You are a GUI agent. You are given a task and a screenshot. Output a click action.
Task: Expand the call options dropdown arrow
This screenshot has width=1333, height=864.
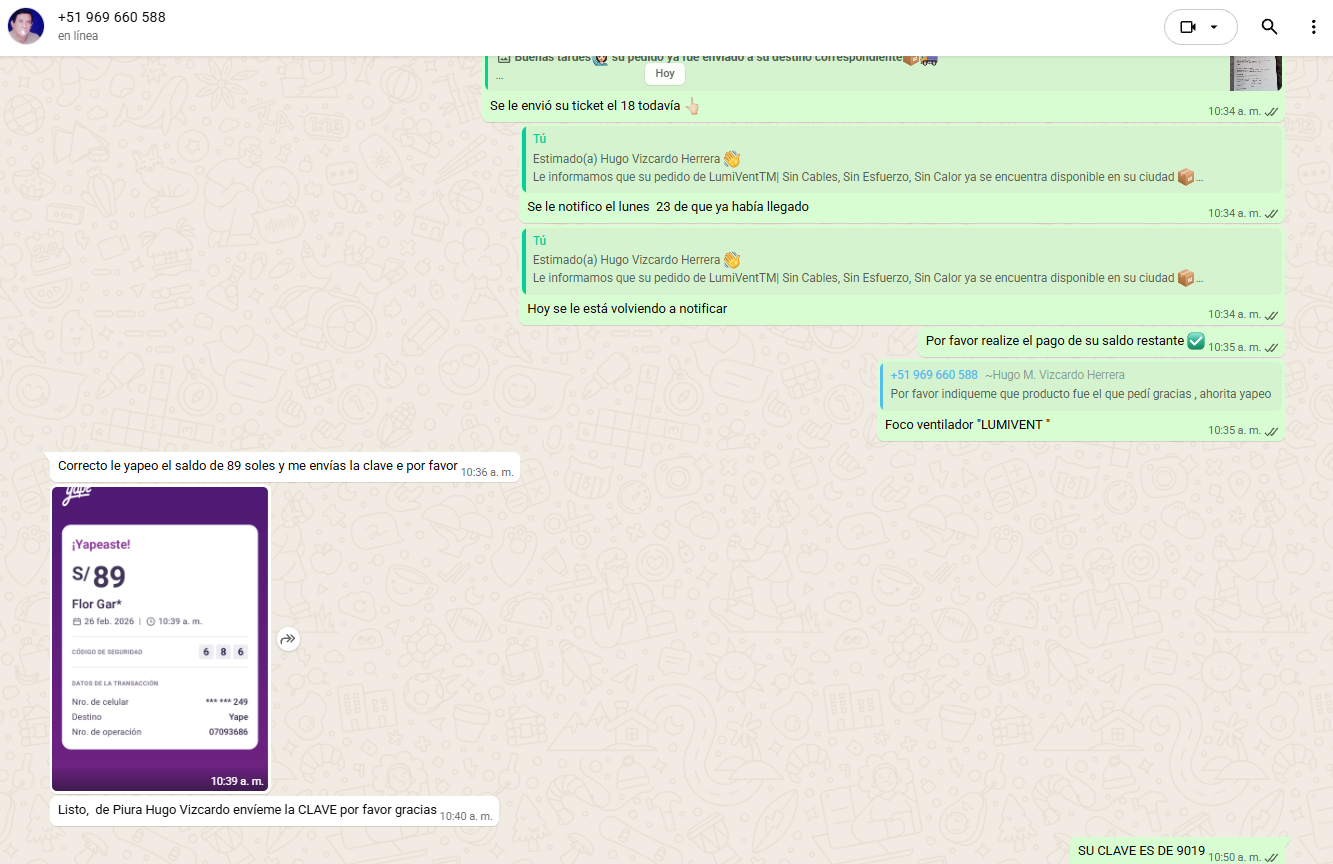pyautogui.click(x=1214, y=27)
